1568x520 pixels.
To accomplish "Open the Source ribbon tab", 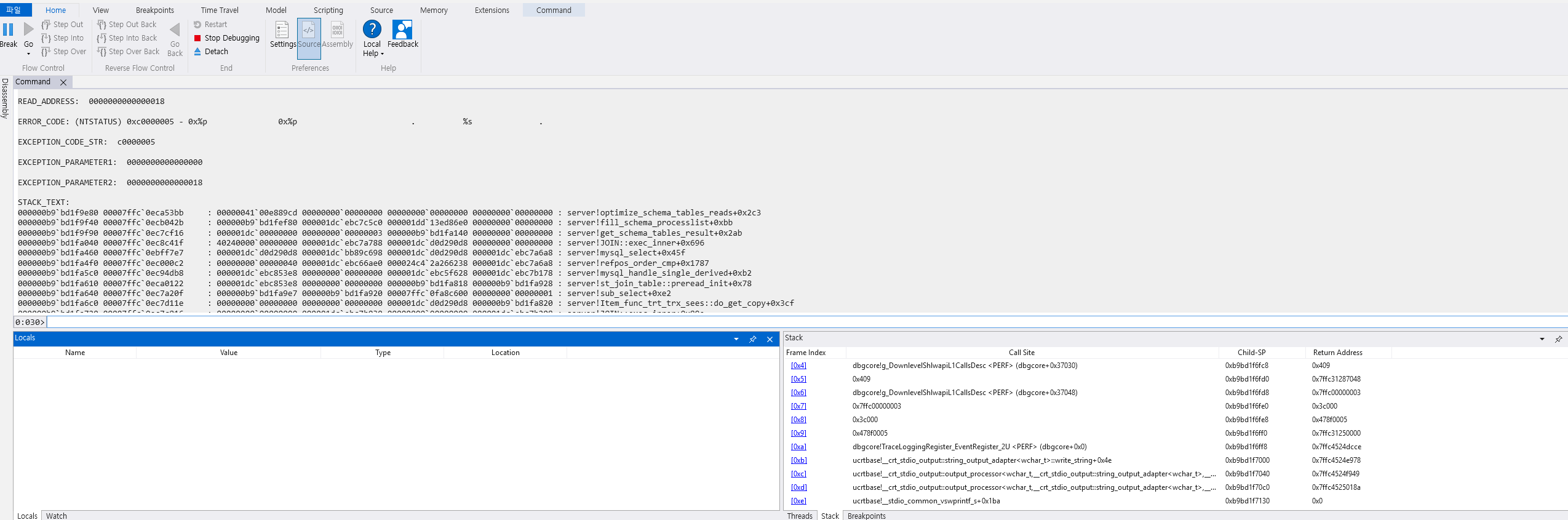I will click(381, 10).
